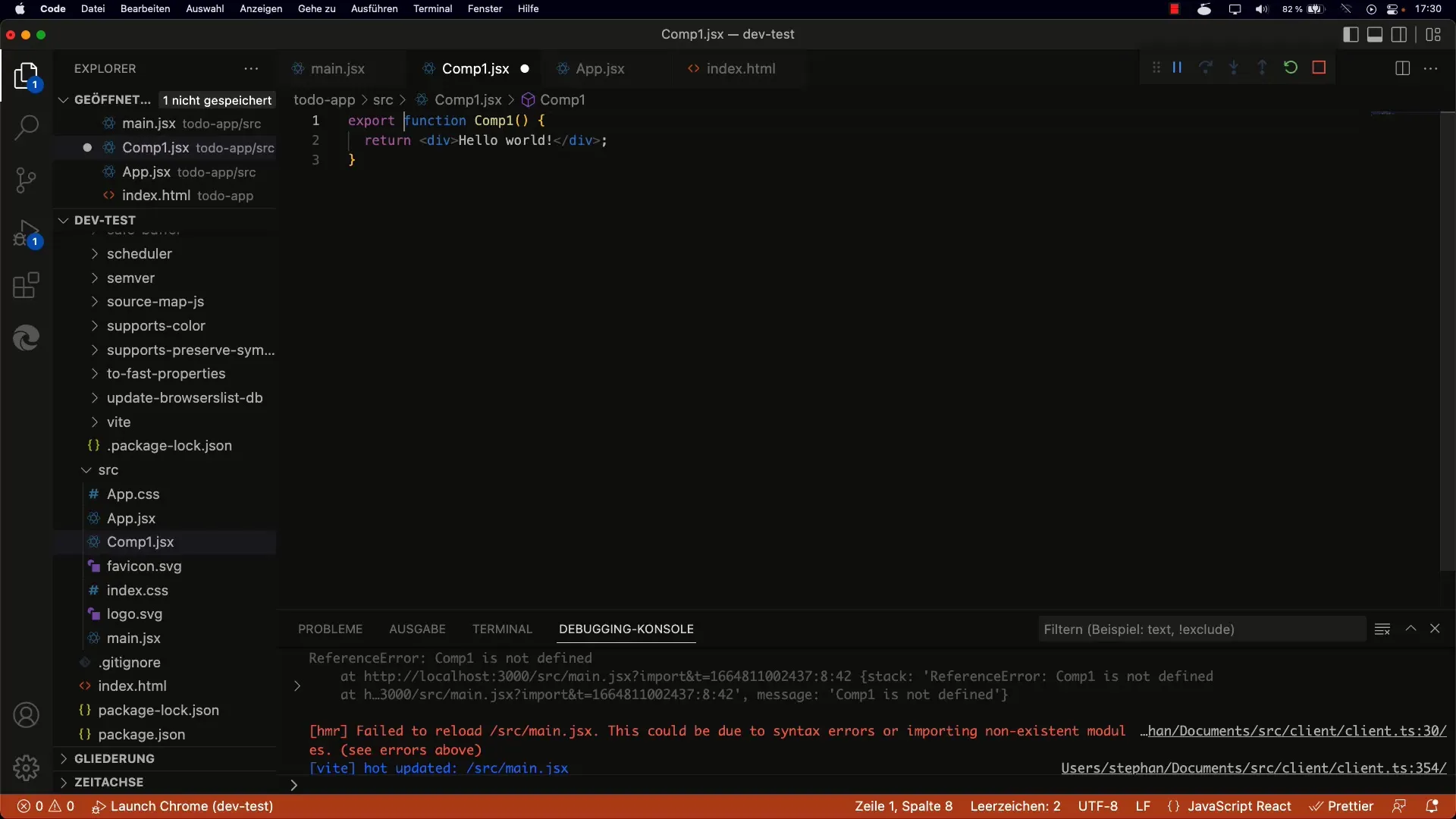Click the stop debugger square icon
1456x819 pixels.
pyautogui.click(x=1320, y=68)
